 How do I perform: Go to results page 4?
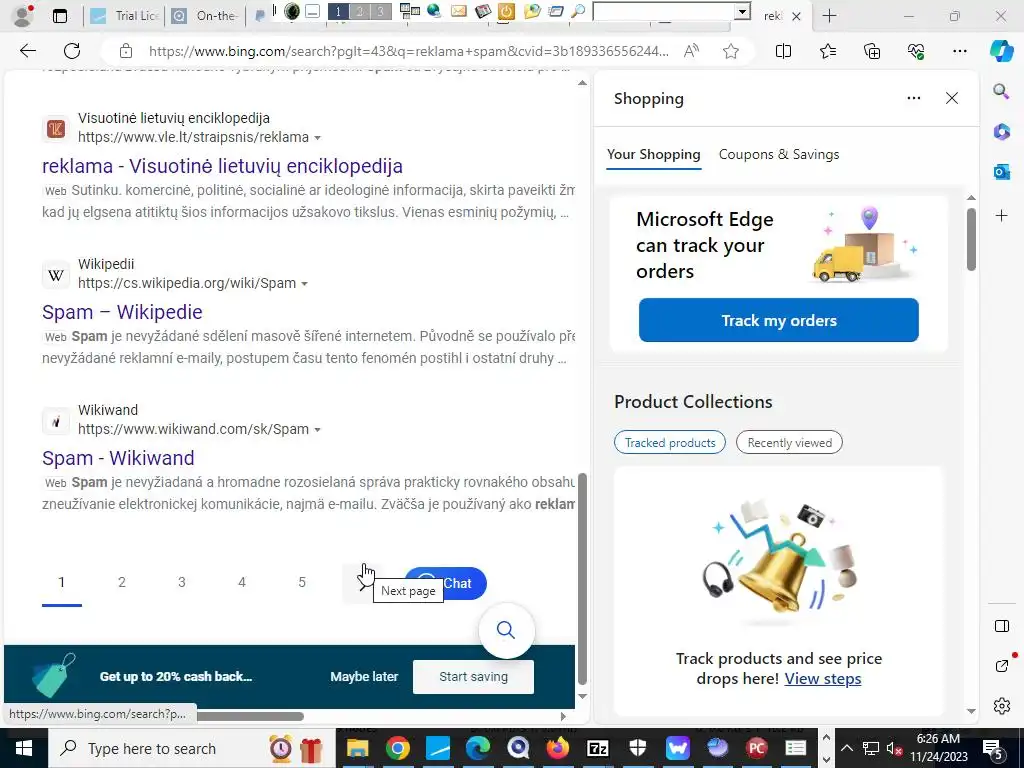(x=242, y=582)
